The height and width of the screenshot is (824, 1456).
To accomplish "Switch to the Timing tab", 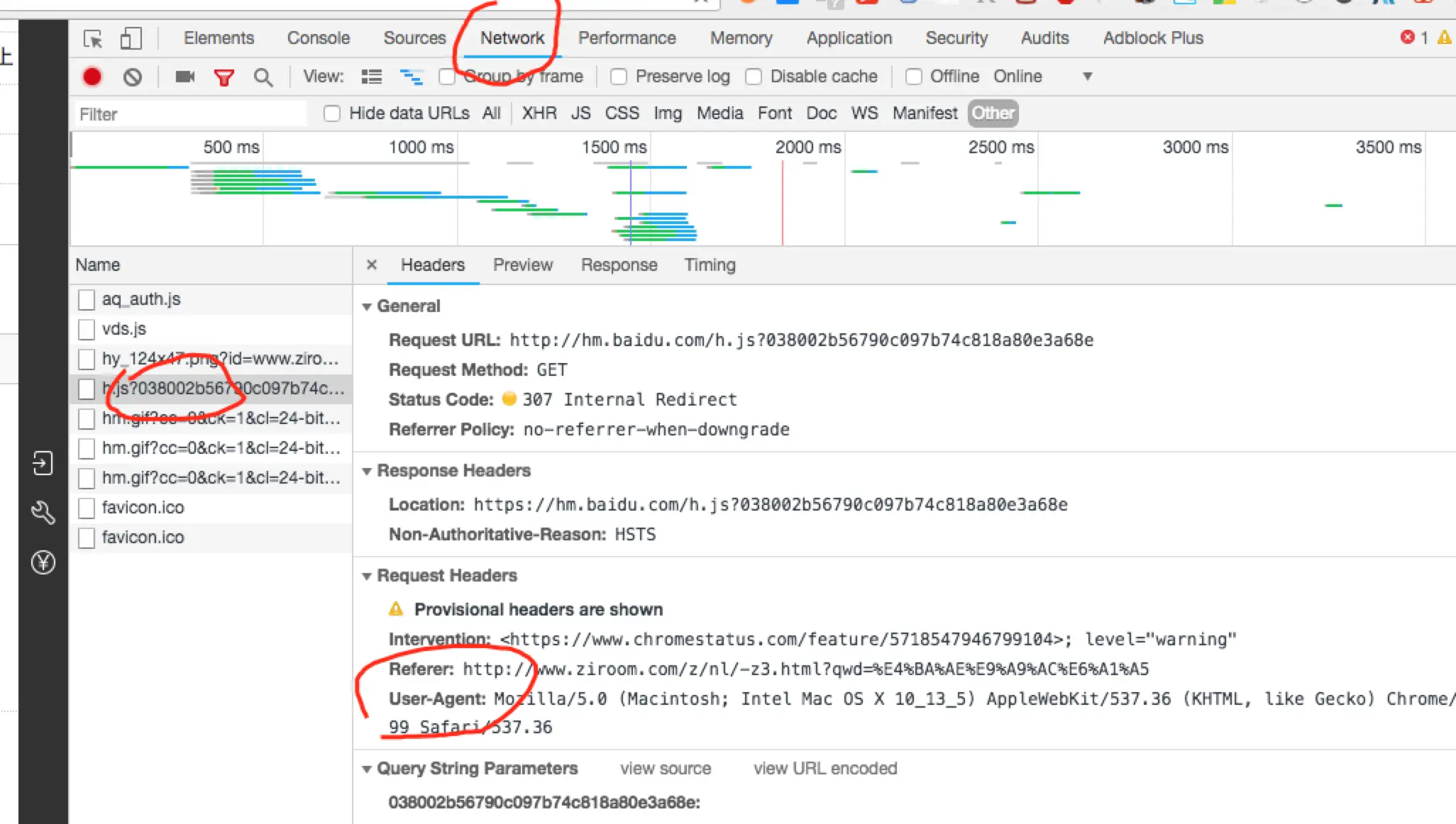I will tap(710, 265).
